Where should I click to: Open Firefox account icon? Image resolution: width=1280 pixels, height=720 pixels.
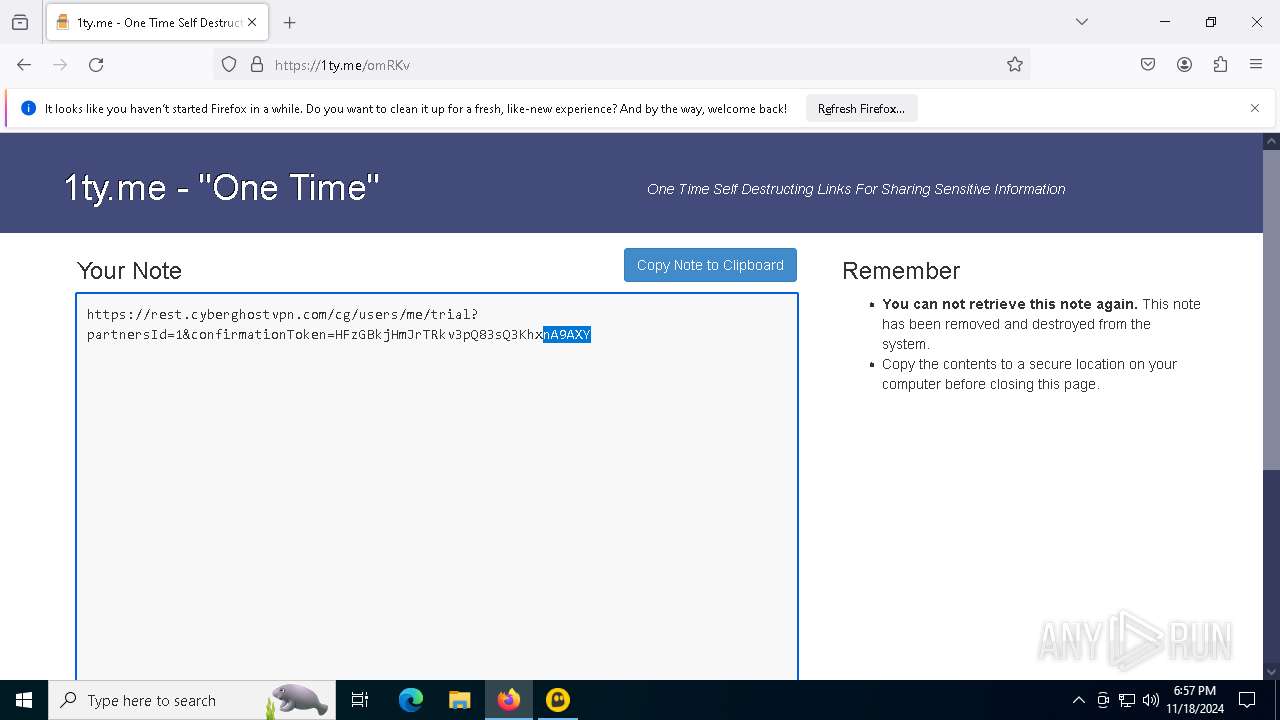tap(1184, 65)
